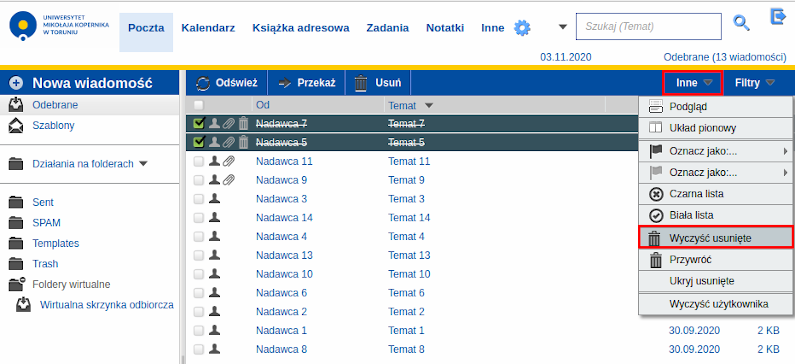Open the Kalendarz tab

tap(208, 28)
